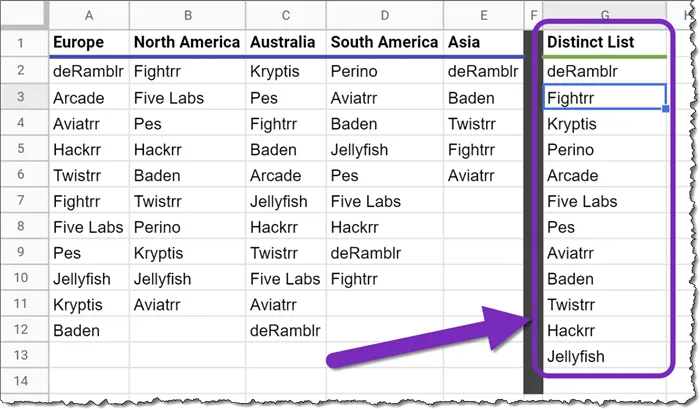Click Hackrr in the Distinct List column

pos(604,330)
